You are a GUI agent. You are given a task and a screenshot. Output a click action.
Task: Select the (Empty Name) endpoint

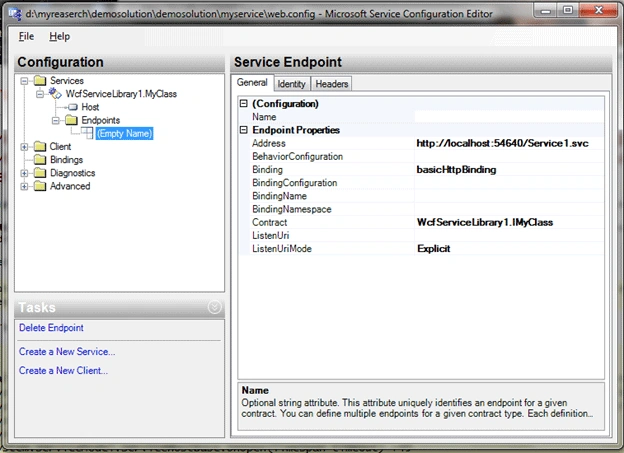coord(125,133)
